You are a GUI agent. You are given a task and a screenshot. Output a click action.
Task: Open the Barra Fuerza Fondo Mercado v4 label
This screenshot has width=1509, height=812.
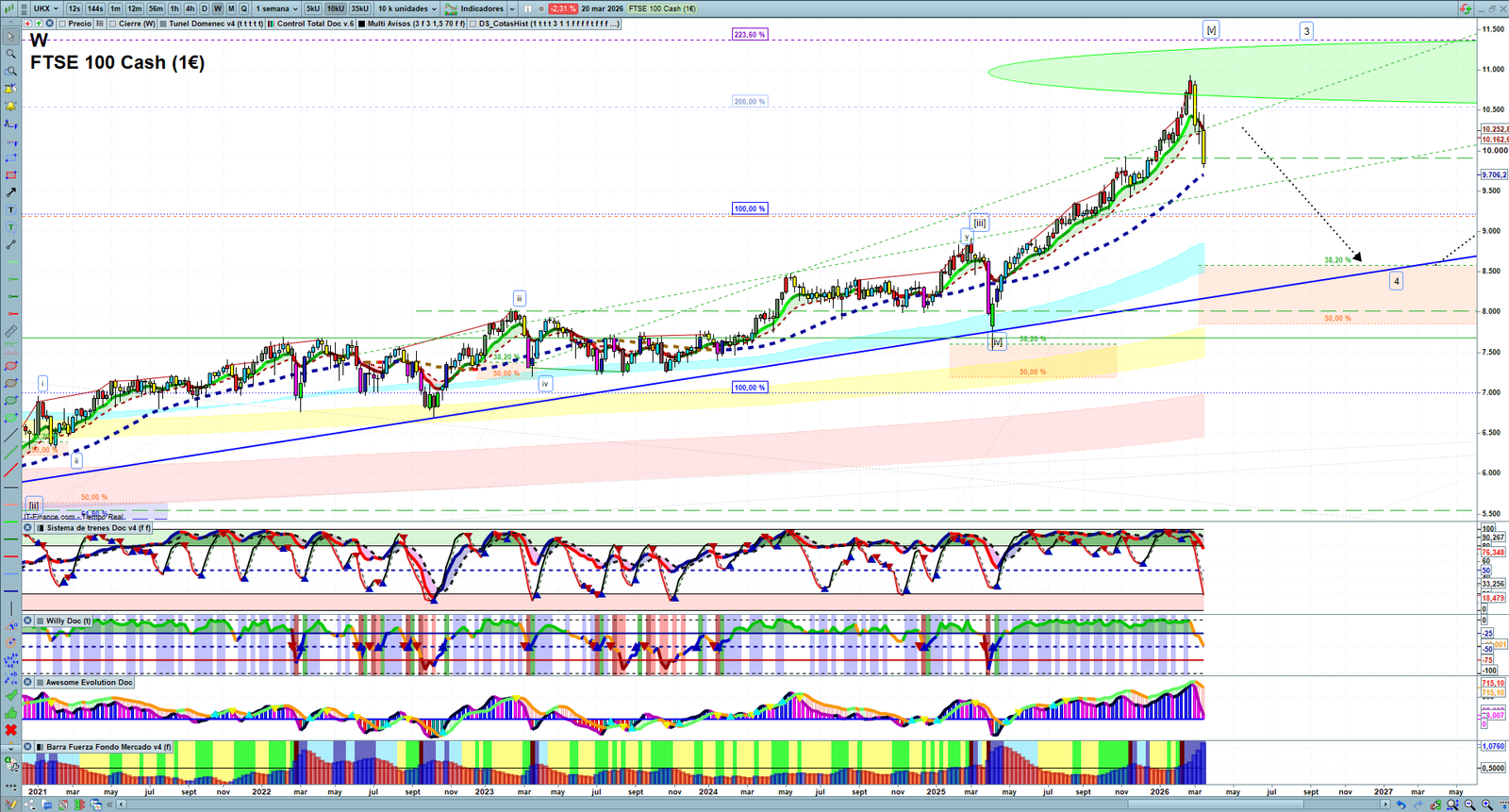pos(109,747)
